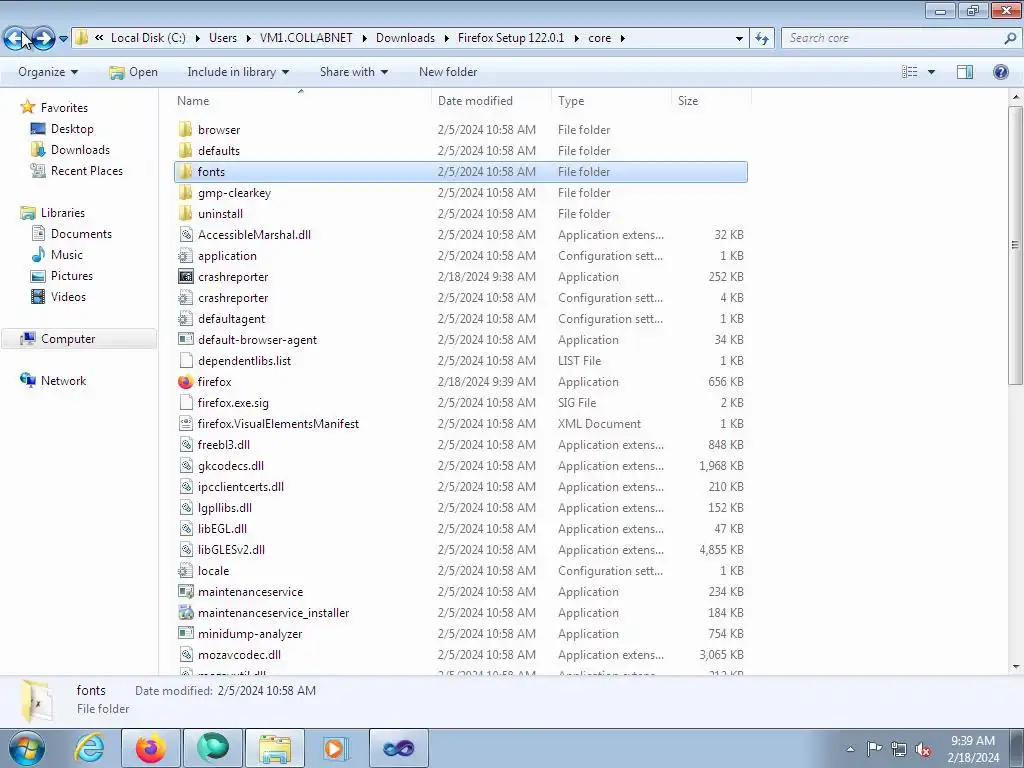Select the maintenanceservice_installer icon
1024x768 pixels.
tap(185, 613)
